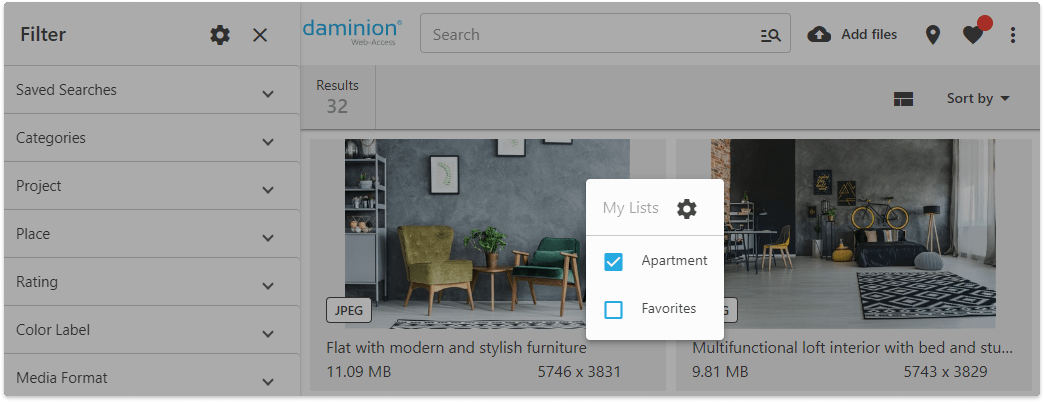Expand the Saved Searches filter section
Viewport: 1044px width, 402px height.
pos(268,94)
